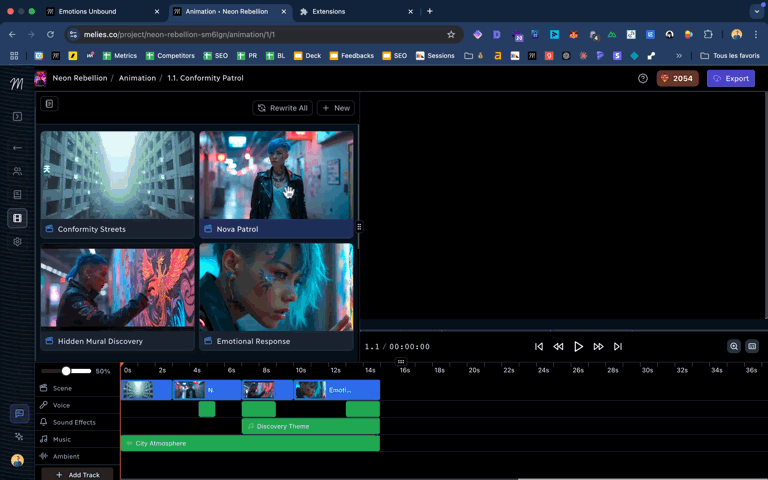Open the film strip animation sidebar icon
This screenshot has width=768, height=480.
click(x=17, y=218)
